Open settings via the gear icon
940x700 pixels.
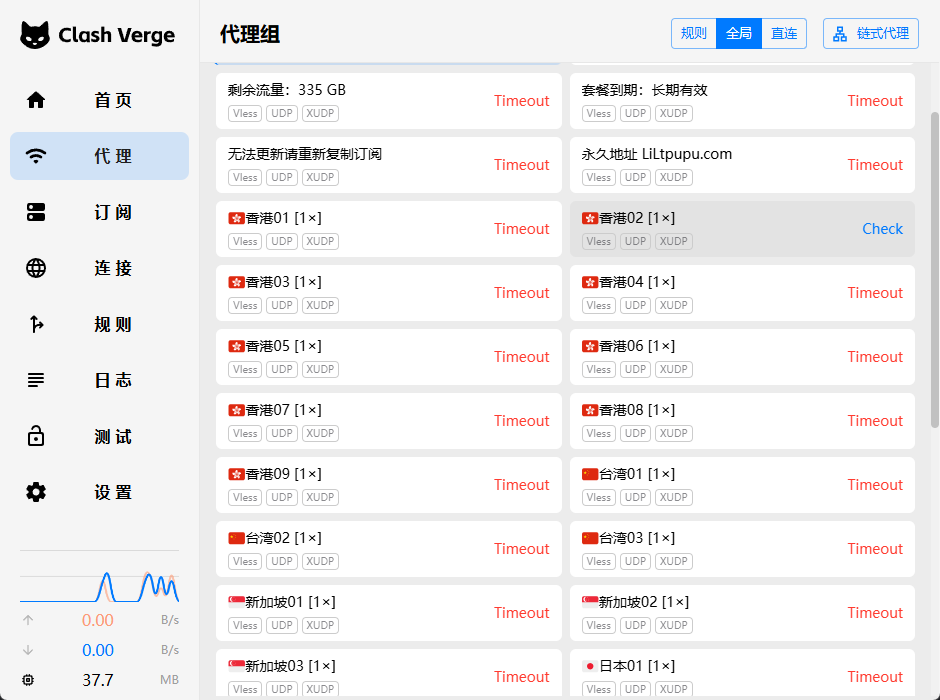point(36,492)
